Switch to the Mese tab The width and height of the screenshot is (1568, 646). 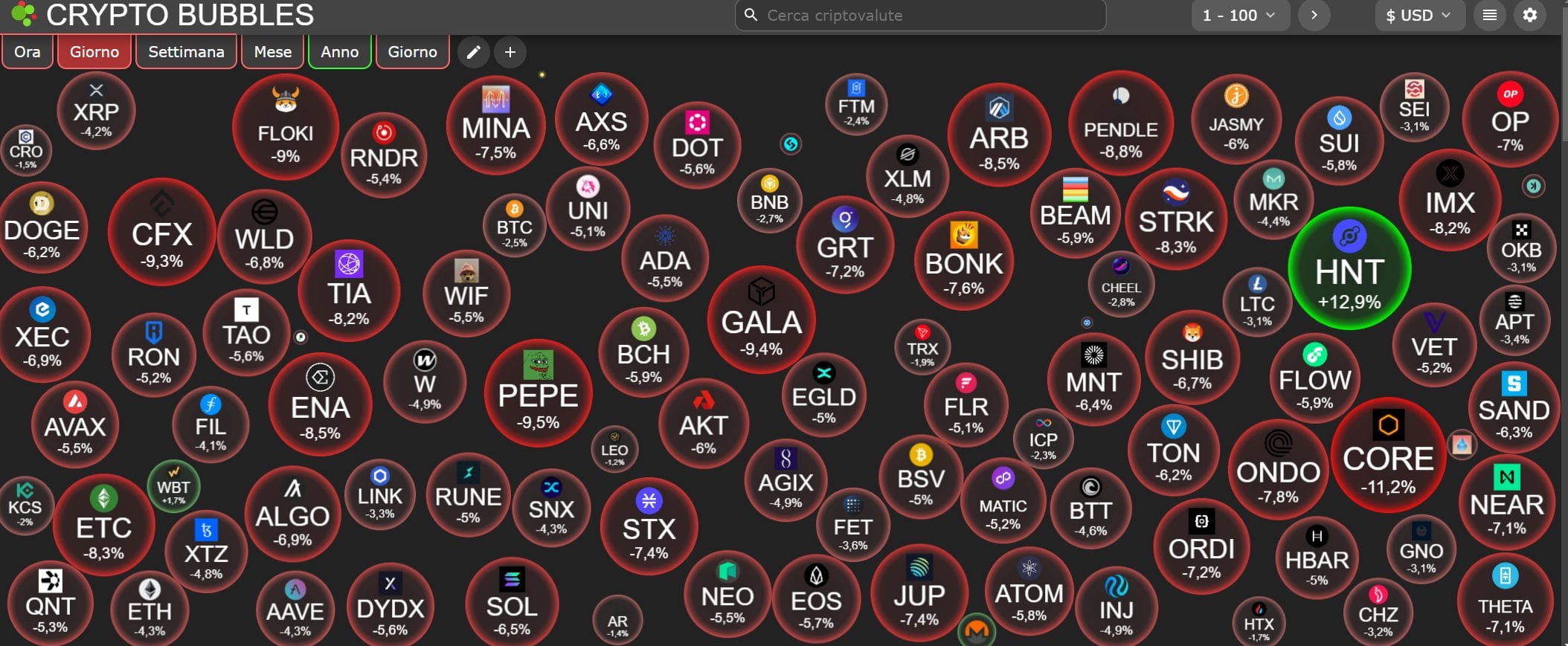pos(273,52)
